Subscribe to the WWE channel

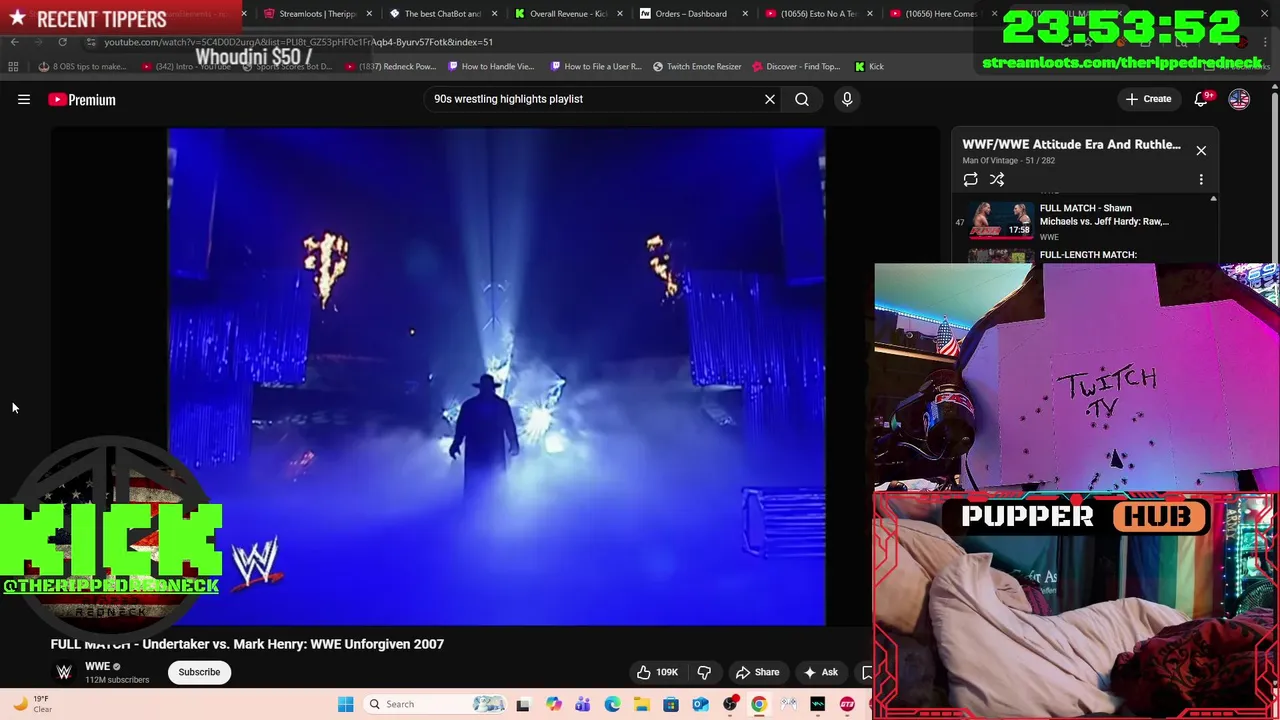click(x=199, y=672)
